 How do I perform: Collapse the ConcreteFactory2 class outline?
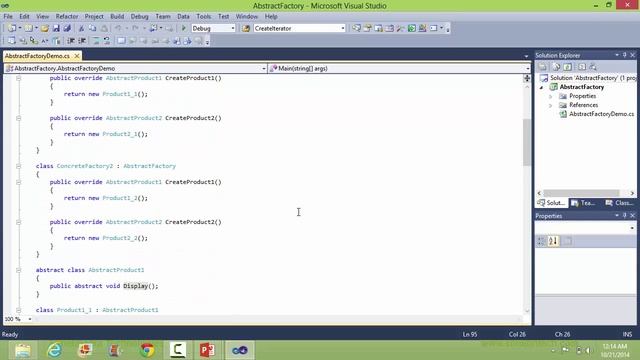coord(18,166)
